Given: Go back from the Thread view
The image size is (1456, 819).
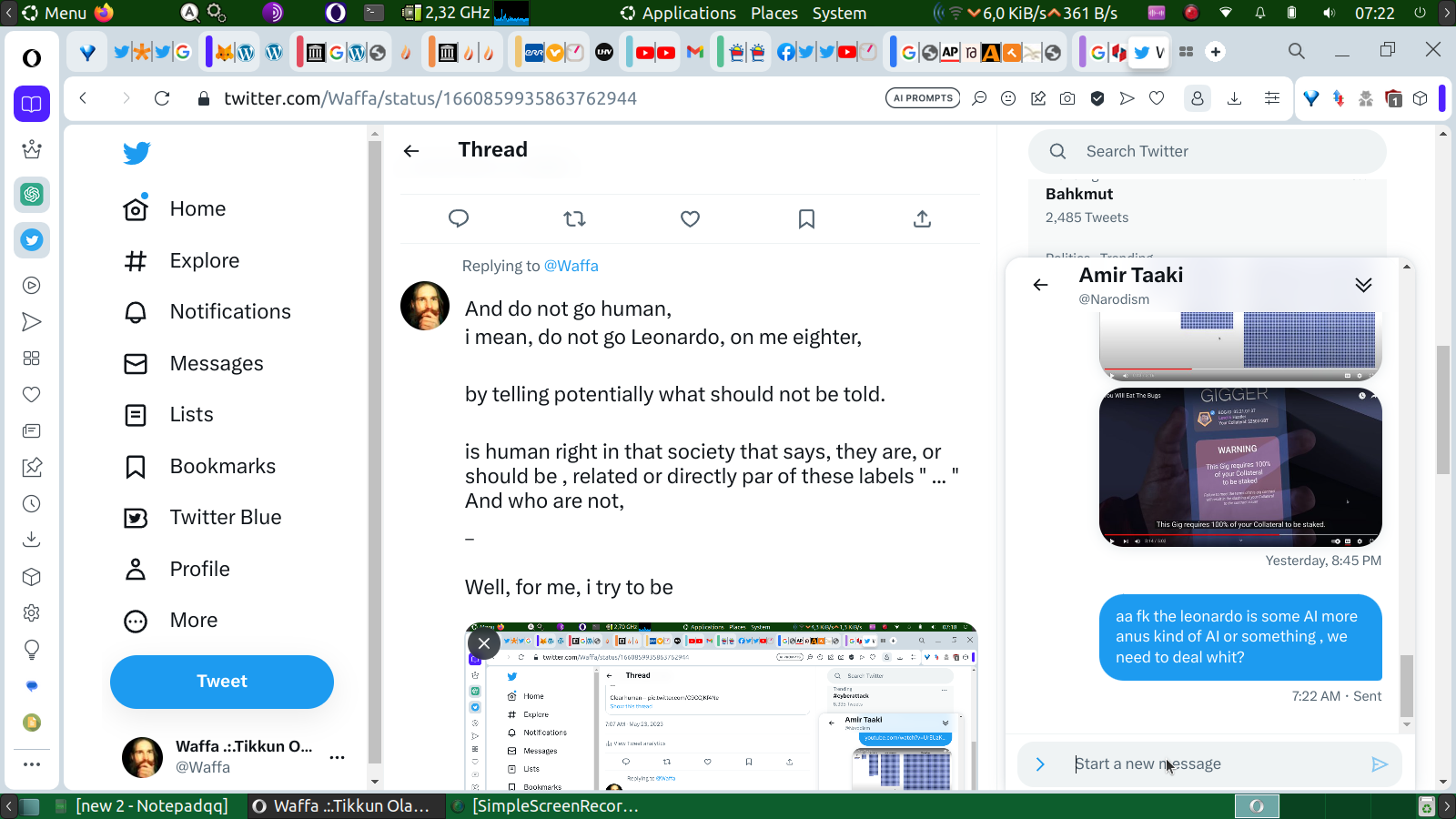Looking at the screenshot, I should click(411, 151).
